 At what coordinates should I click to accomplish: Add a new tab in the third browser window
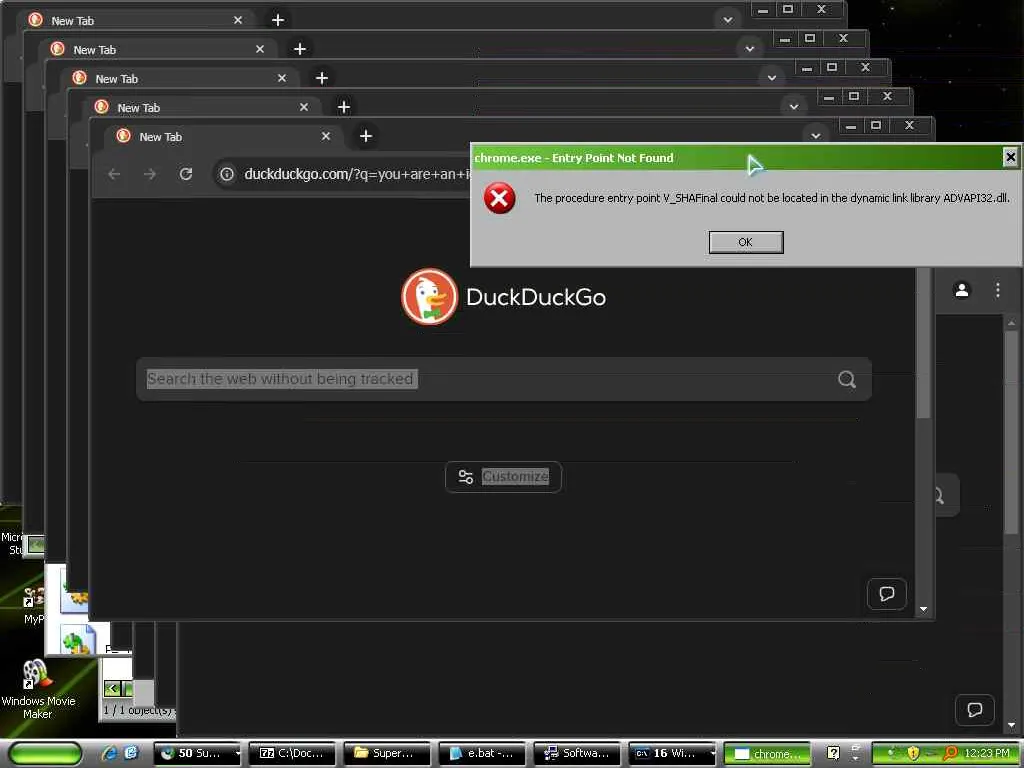pos(322,78)
